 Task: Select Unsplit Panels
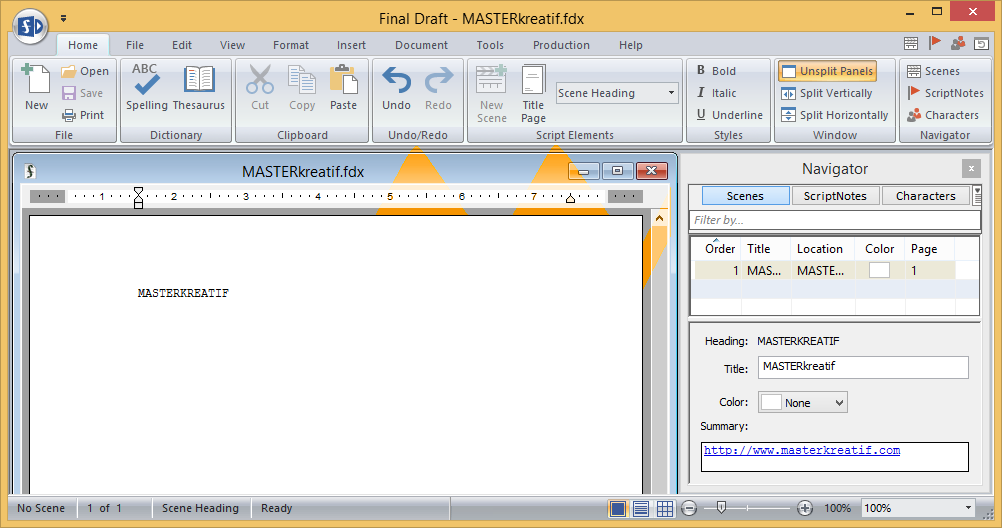(828, 71)
